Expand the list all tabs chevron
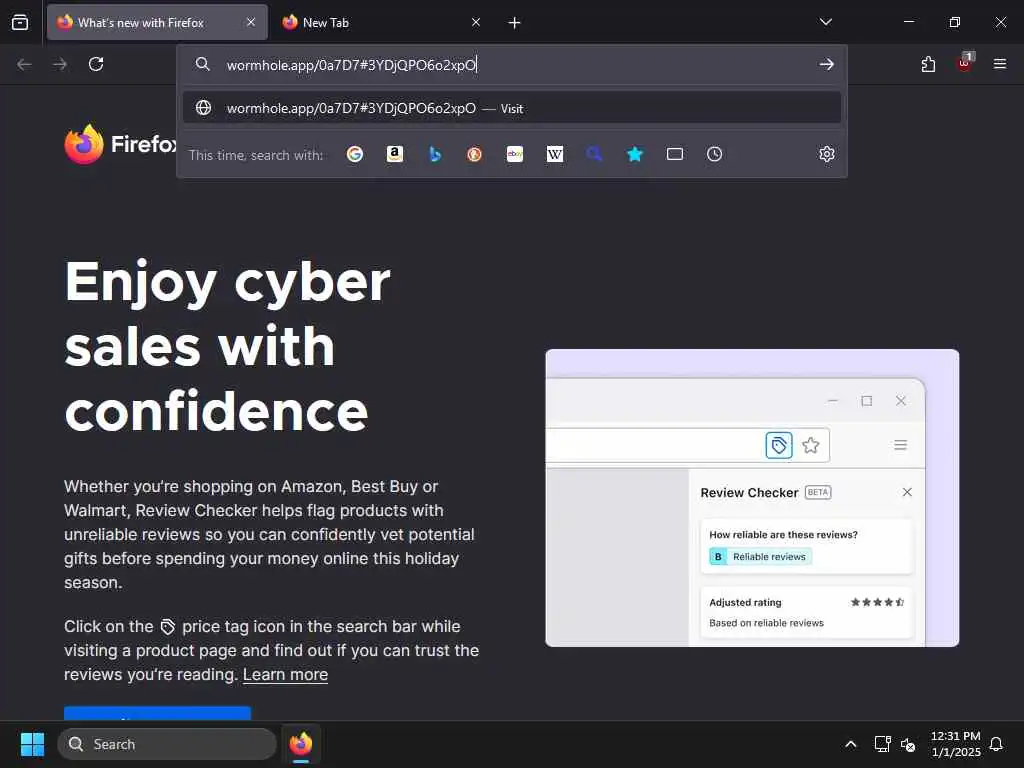This screenshot has height=768, width=1024. pos(826,22)
